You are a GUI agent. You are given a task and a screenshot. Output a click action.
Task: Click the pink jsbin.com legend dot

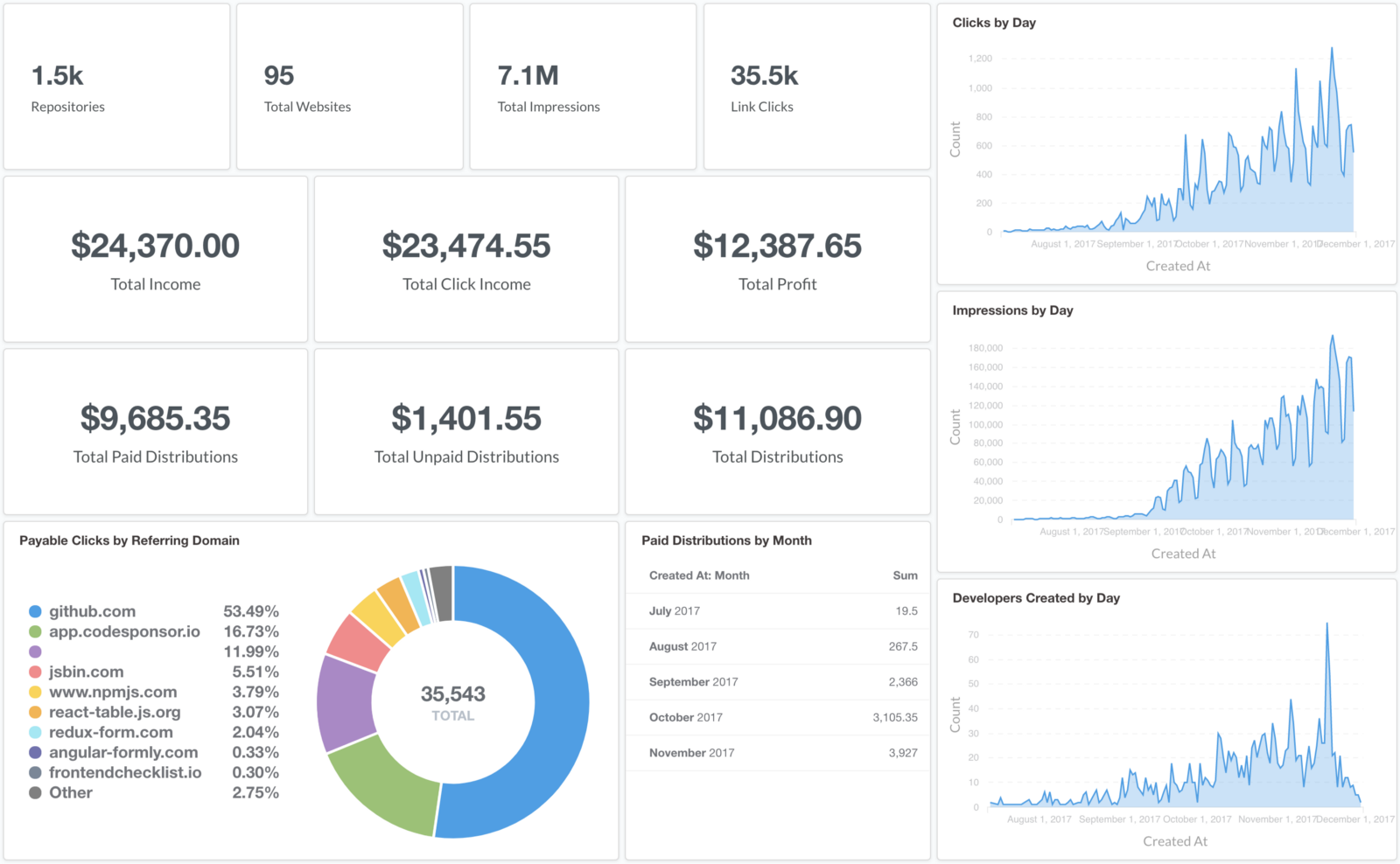click(35, 672)
